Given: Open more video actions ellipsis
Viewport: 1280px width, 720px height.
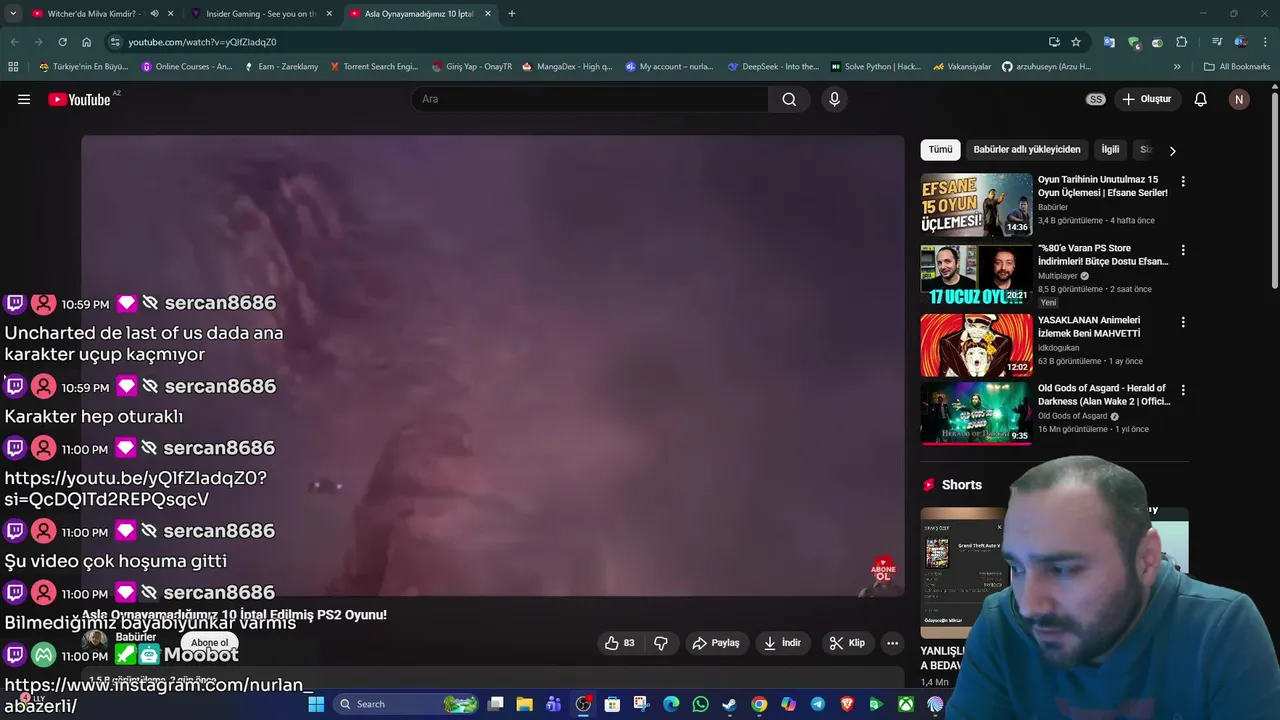Looking at the screenshot, I should pos(893,643).
